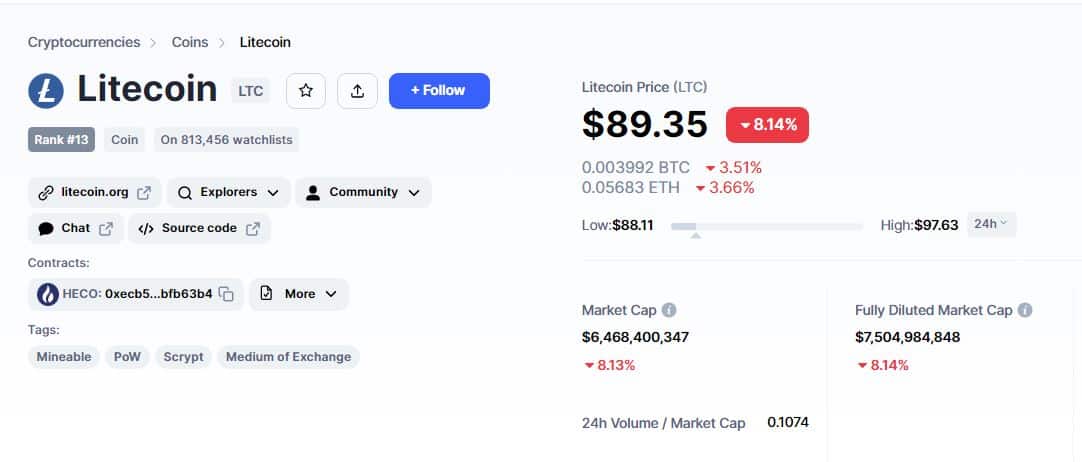Select the Medium of Exchange tag
Image resolution: width=1082 pixels, height=462 pixels.
pyautogui.click(x=288, y=356)
